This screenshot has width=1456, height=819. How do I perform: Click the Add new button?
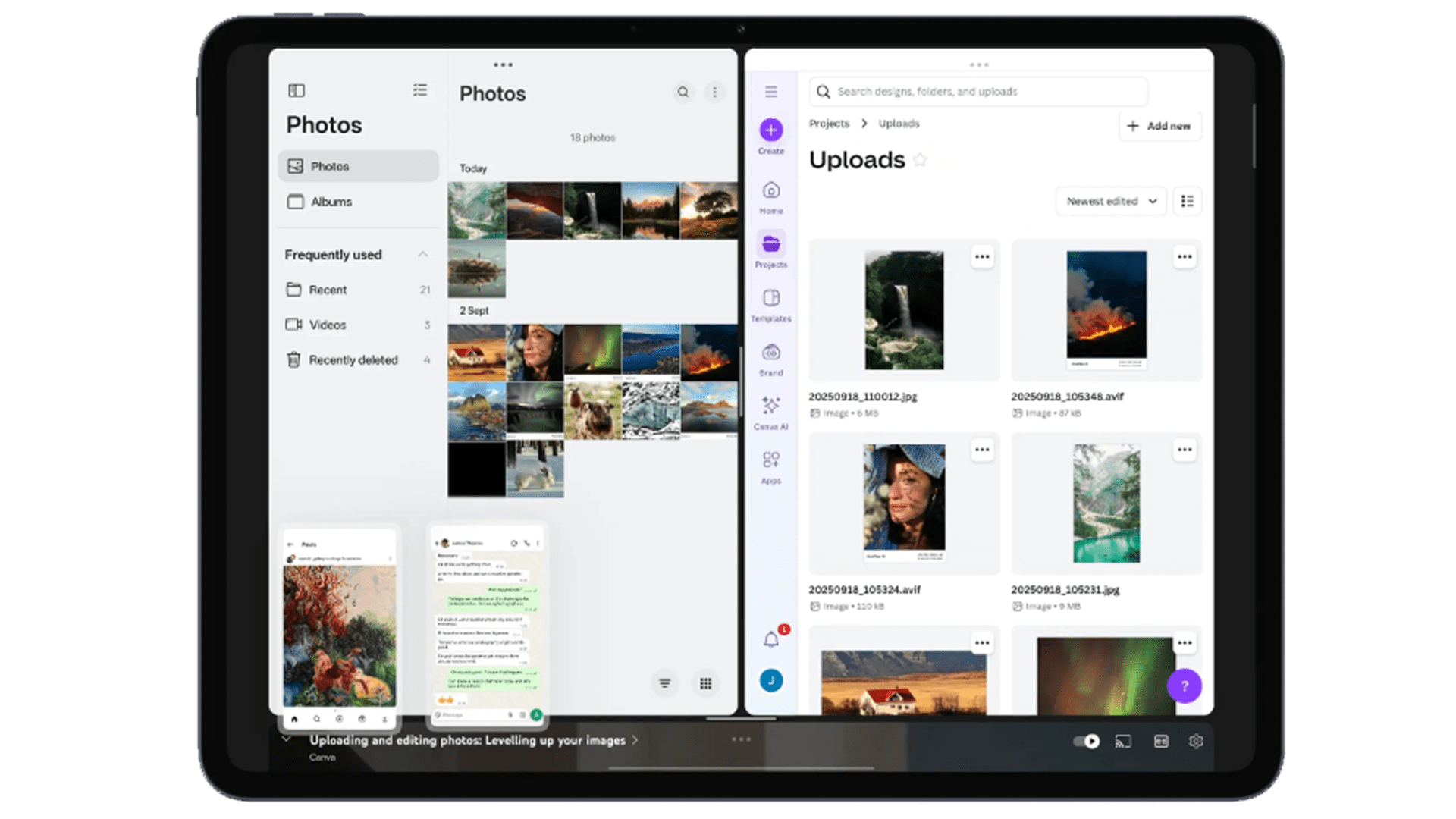pyautogui.click(x=1159, y=126)
